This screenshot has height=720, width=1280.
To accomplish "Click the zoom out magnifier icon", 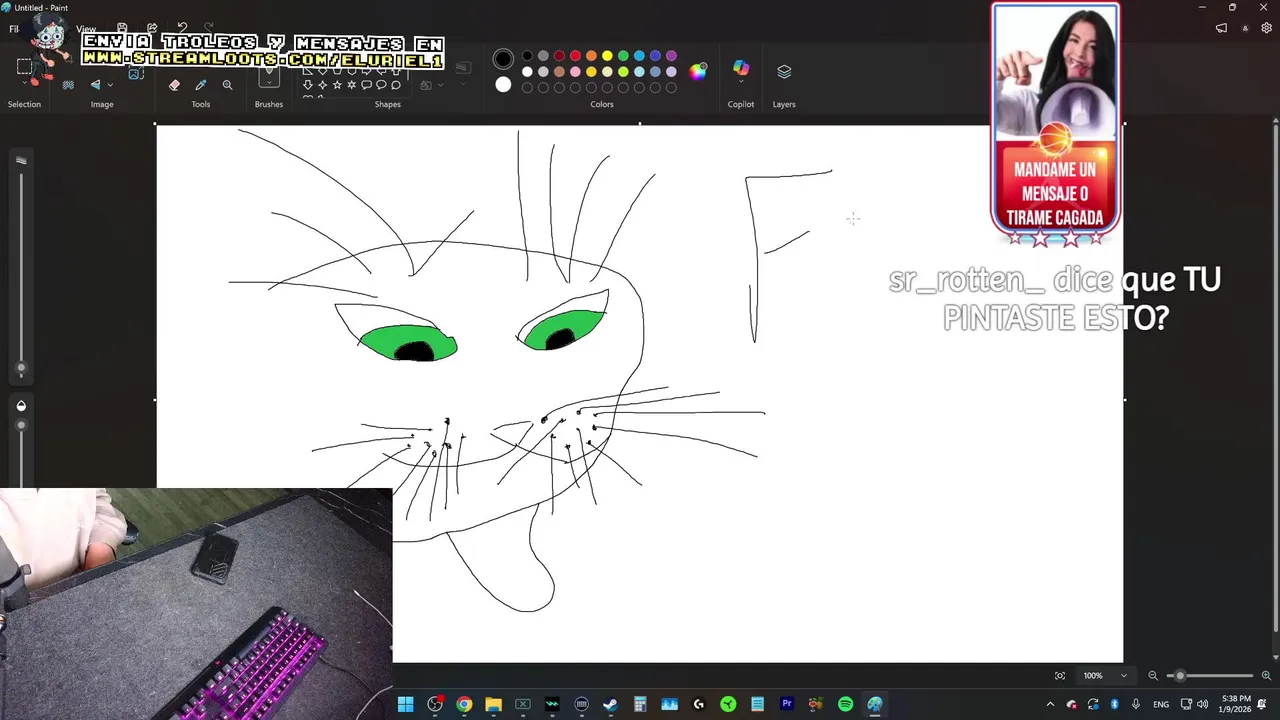I will click(x=1153, y=676).
